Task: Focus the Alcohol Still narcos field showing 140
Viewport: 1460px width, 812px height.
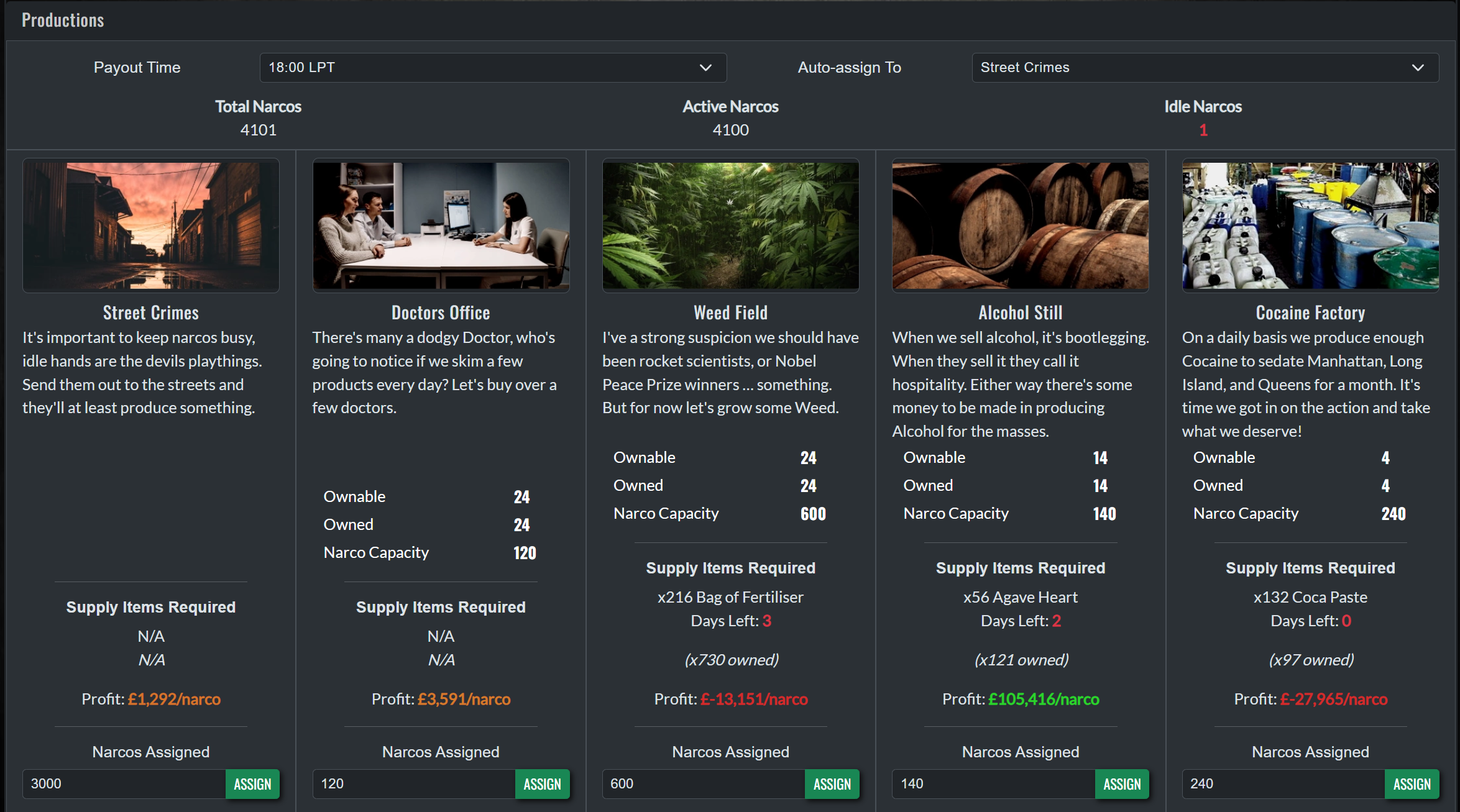Action: [993, 784]
